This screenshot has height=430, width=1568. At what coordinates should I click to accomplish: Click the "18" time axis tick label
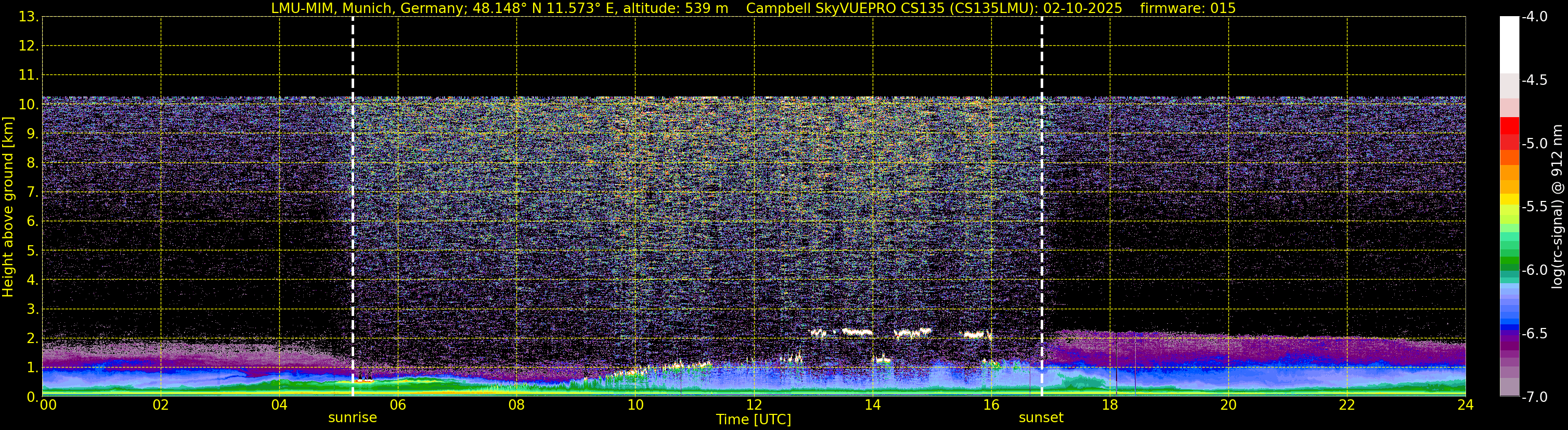[1110, 405]
